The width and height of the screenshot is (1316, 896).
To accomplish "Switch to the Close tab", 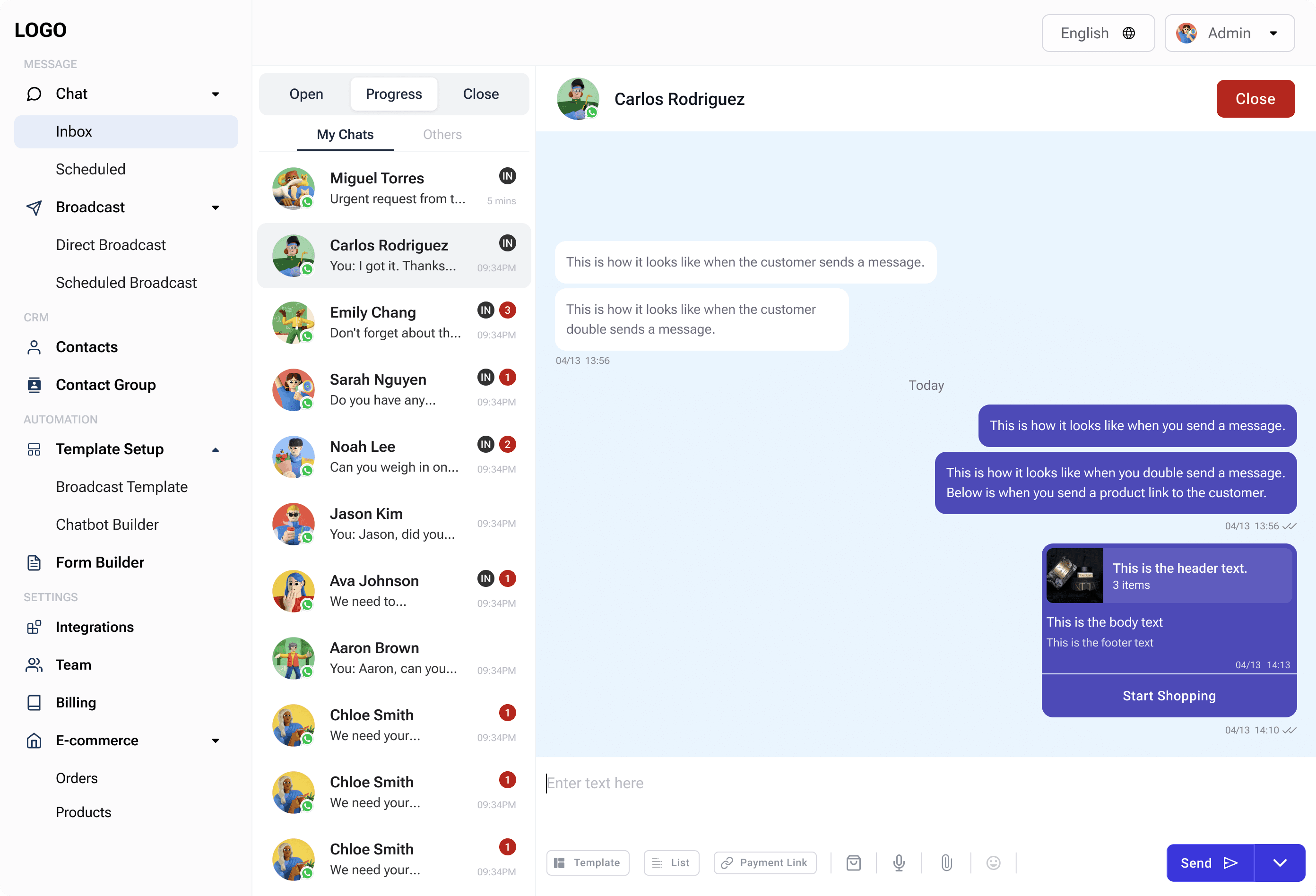I will click(x=481, y=94).
